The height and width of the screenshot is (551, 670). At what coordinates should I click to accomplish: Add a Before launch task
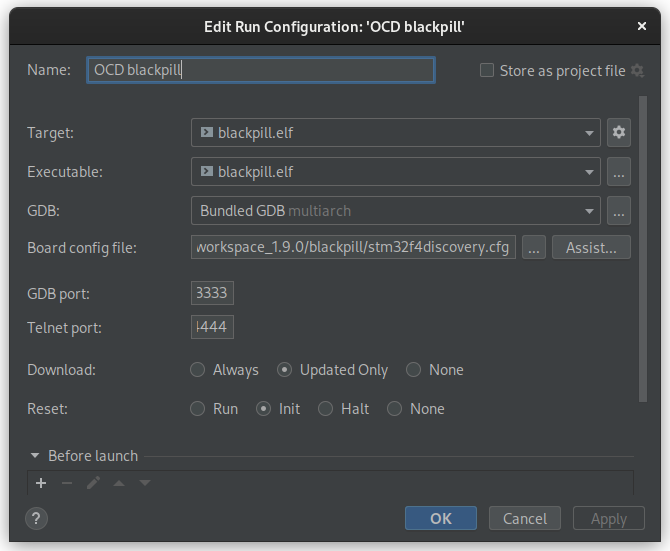pos(41,483)
